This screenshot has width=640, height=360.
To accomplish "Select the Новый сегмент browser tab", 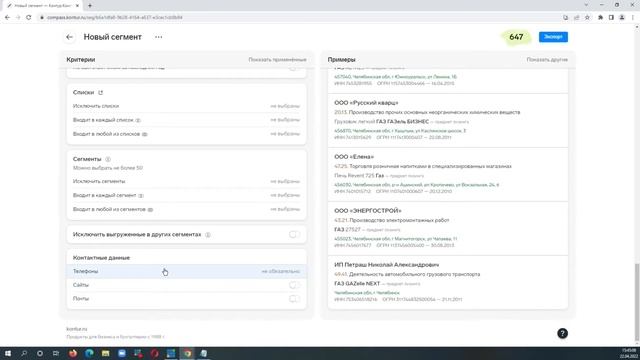I will click(43, 6).
